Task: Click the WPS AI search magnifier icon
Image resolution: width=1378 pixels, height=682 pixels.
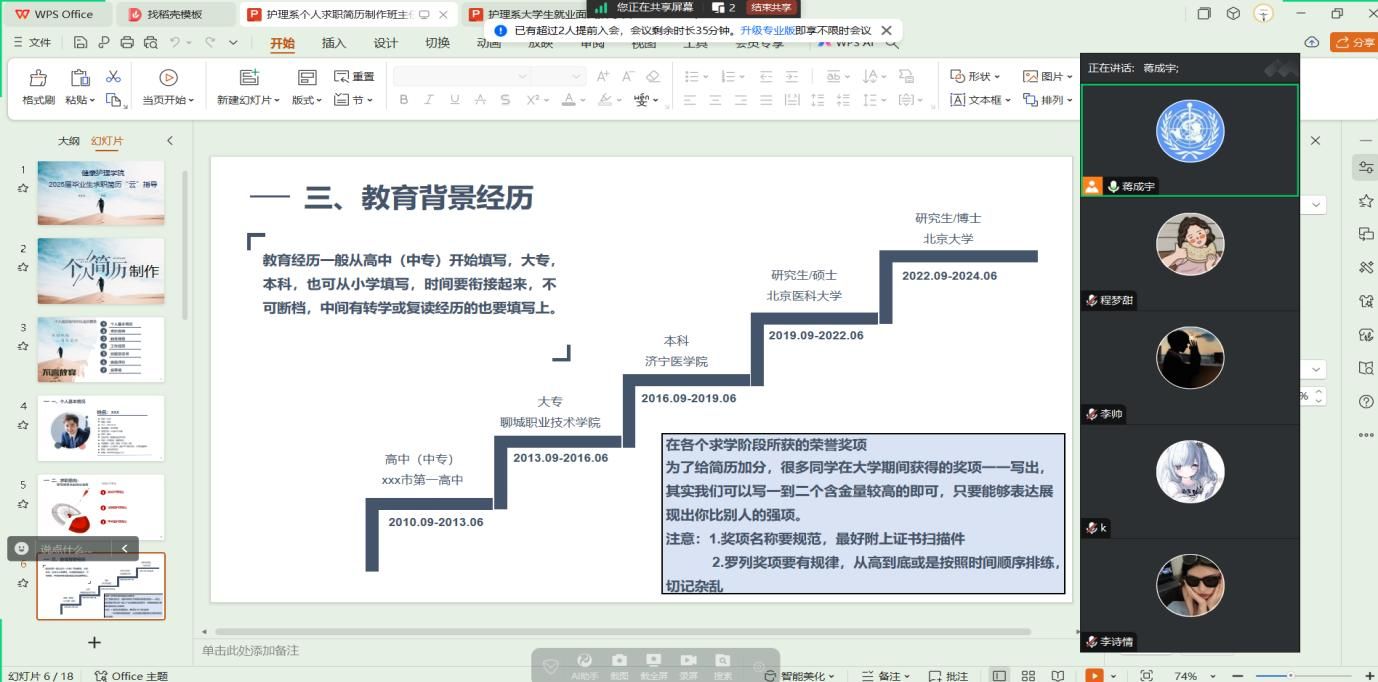Action: [892, 43]
